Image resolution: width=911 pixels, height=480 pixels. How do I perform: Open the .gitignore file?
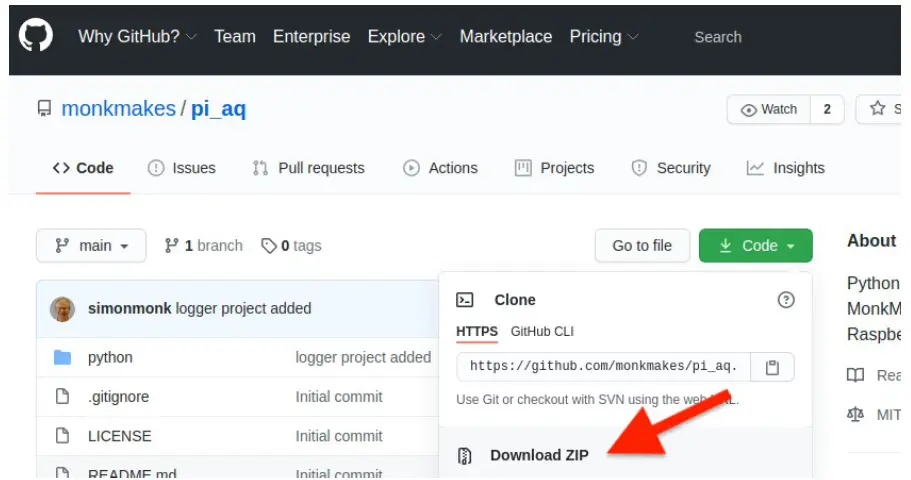click(119, 397)
